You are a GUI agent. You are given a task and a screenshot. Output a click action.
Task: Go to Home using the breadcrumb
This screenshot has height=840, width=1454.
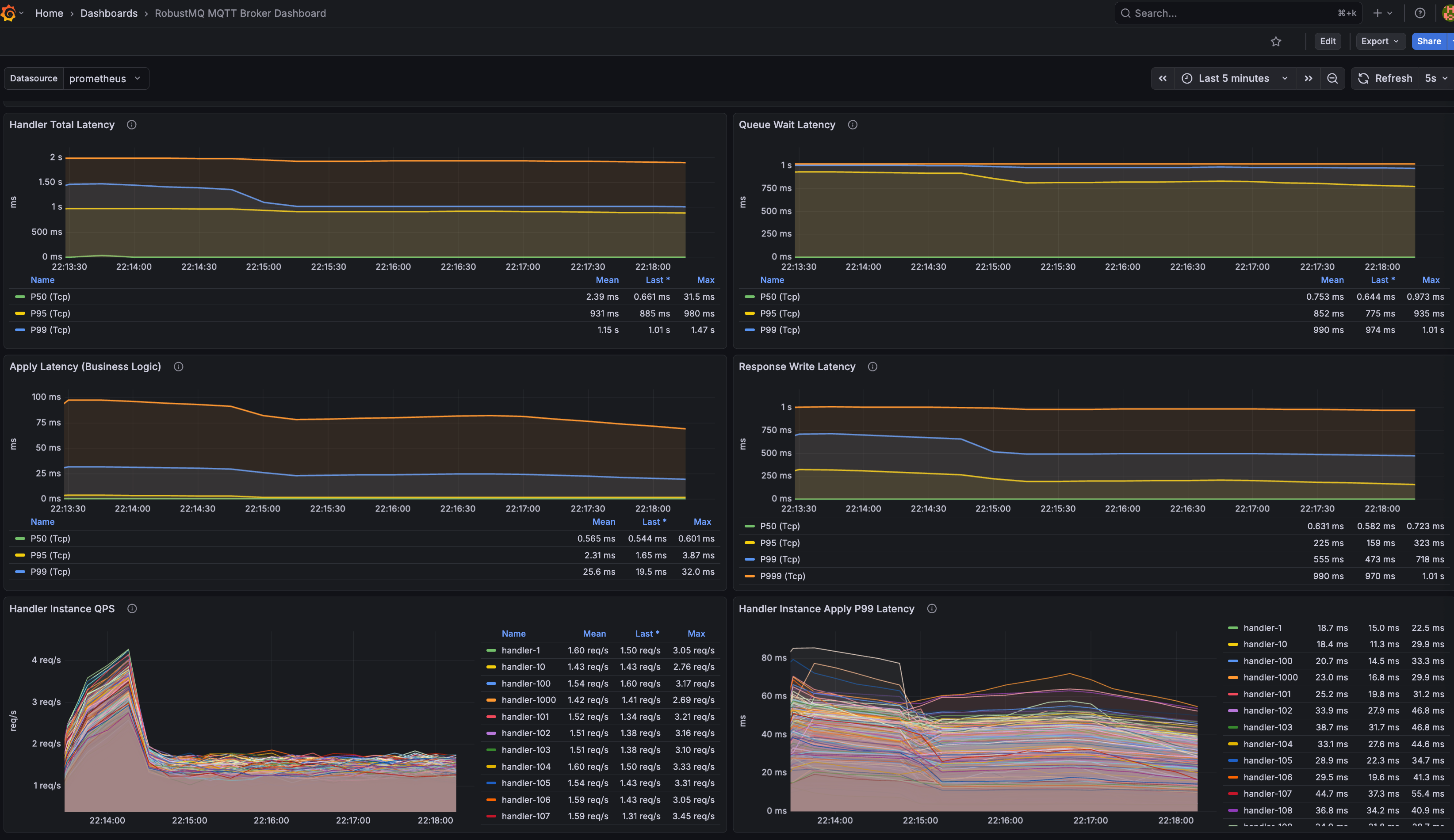pos(49,13)
